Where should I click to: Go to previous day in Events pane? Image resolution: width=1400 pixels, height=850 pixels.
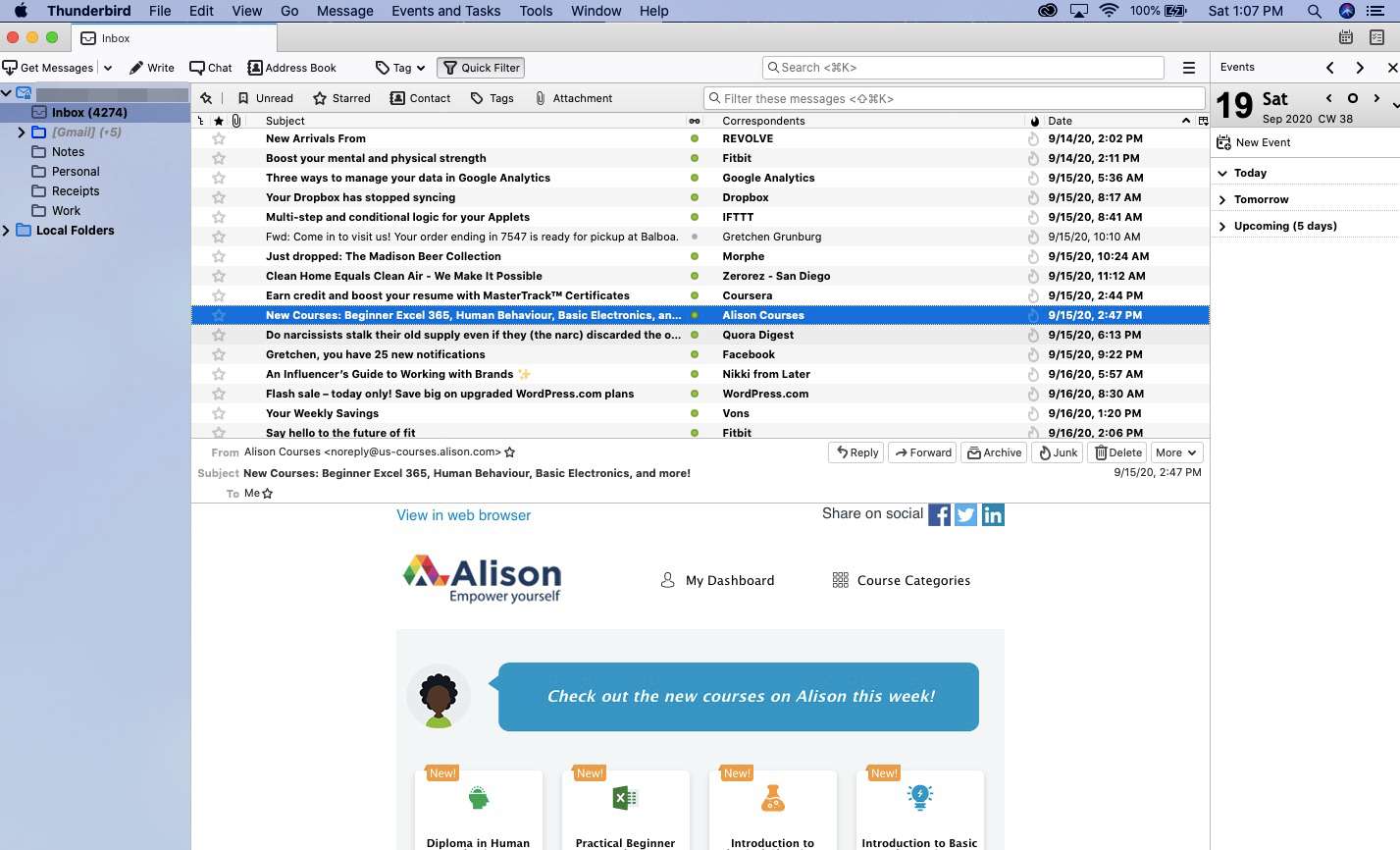coord(1328,98)
